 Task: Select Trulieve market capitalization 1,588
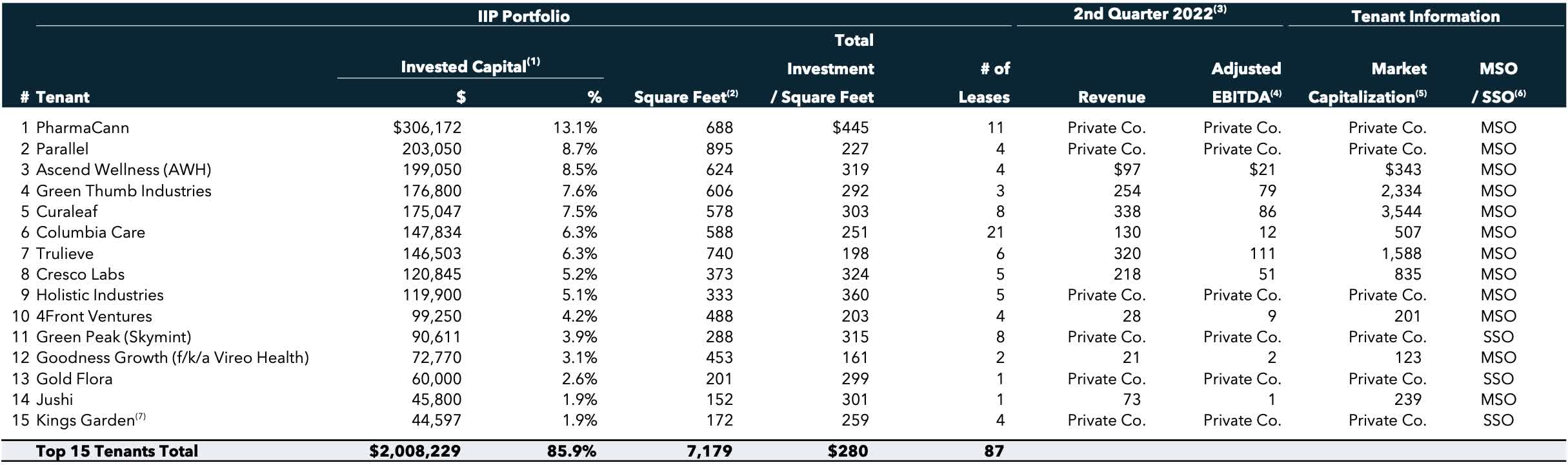(x=1402, y=254)
